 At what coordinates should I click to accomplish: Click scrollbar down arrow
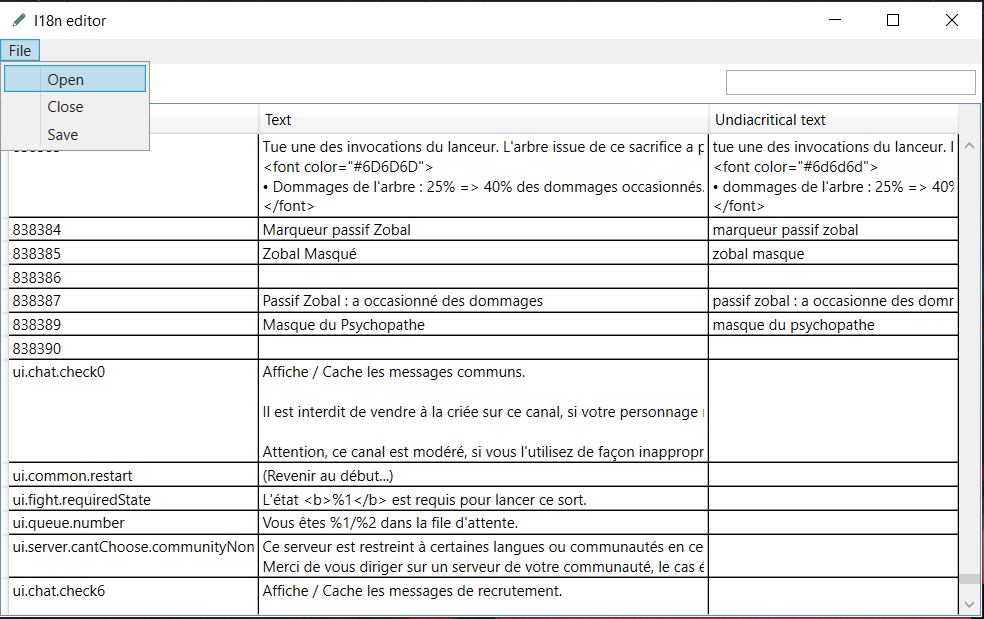tap(969, 605)
